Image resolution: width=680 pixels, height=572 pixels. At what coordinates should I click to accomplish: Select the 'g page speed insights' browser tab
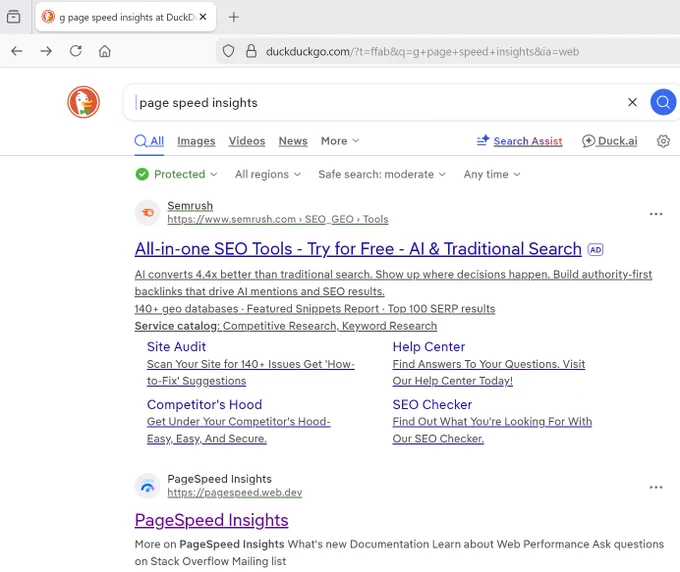(125, 17)
